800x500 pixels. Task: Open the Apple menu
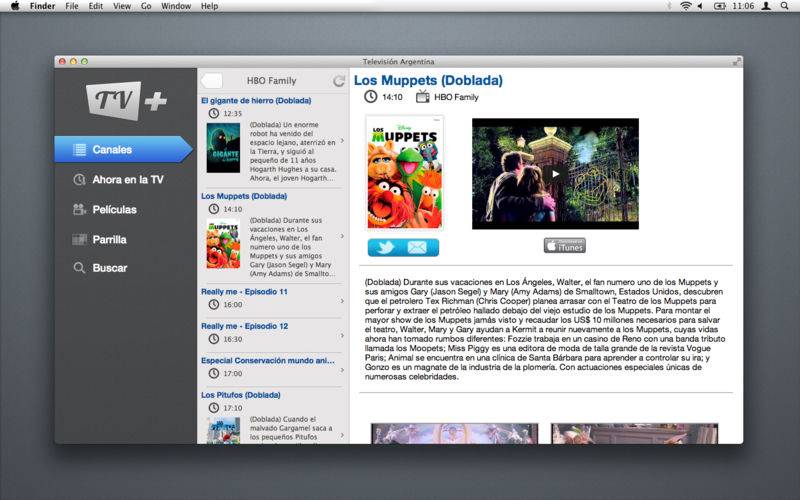tap(15, 6)
